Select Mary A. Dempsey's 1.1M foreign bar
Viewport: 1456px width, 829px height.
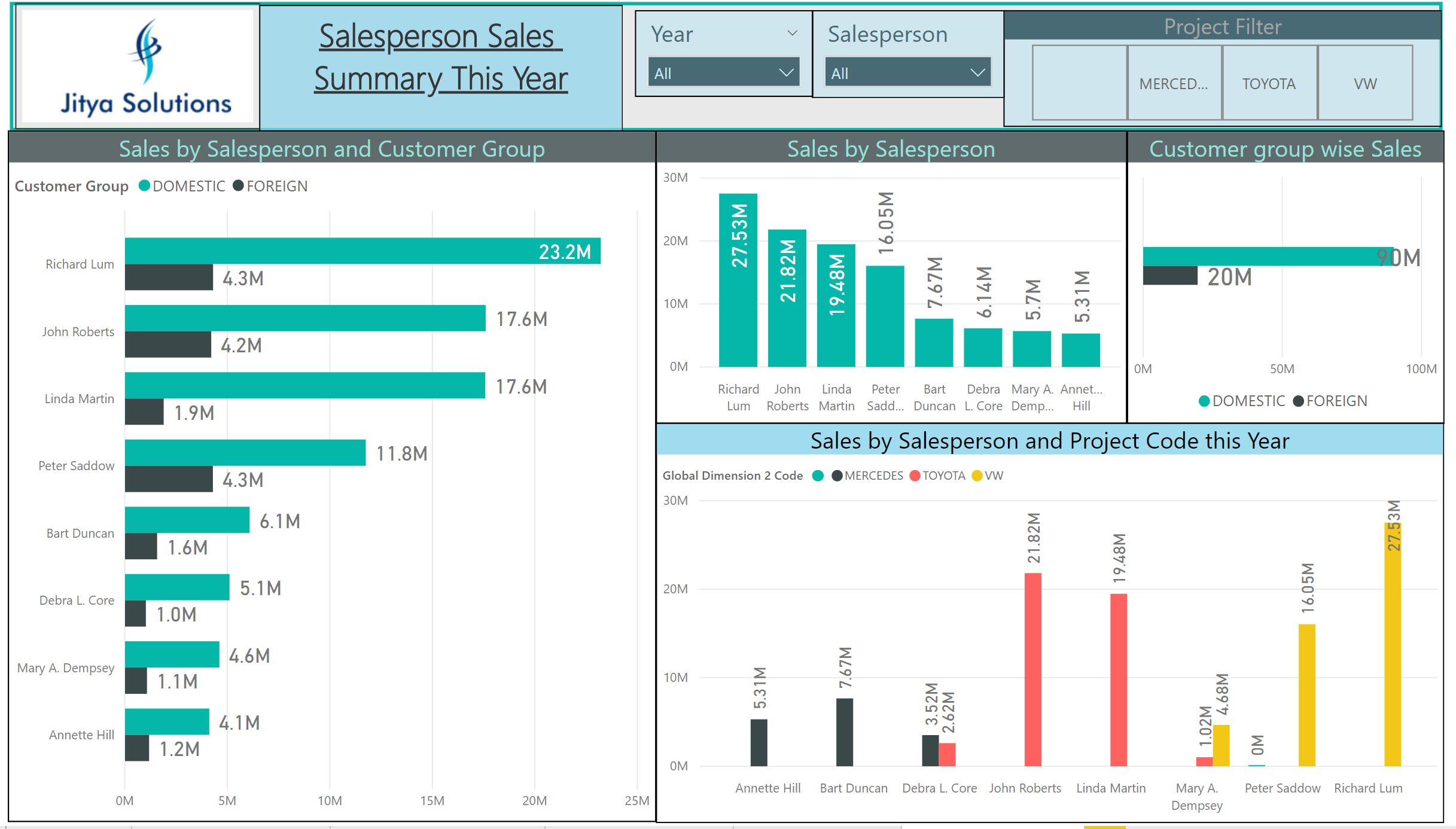coord(136,681)
